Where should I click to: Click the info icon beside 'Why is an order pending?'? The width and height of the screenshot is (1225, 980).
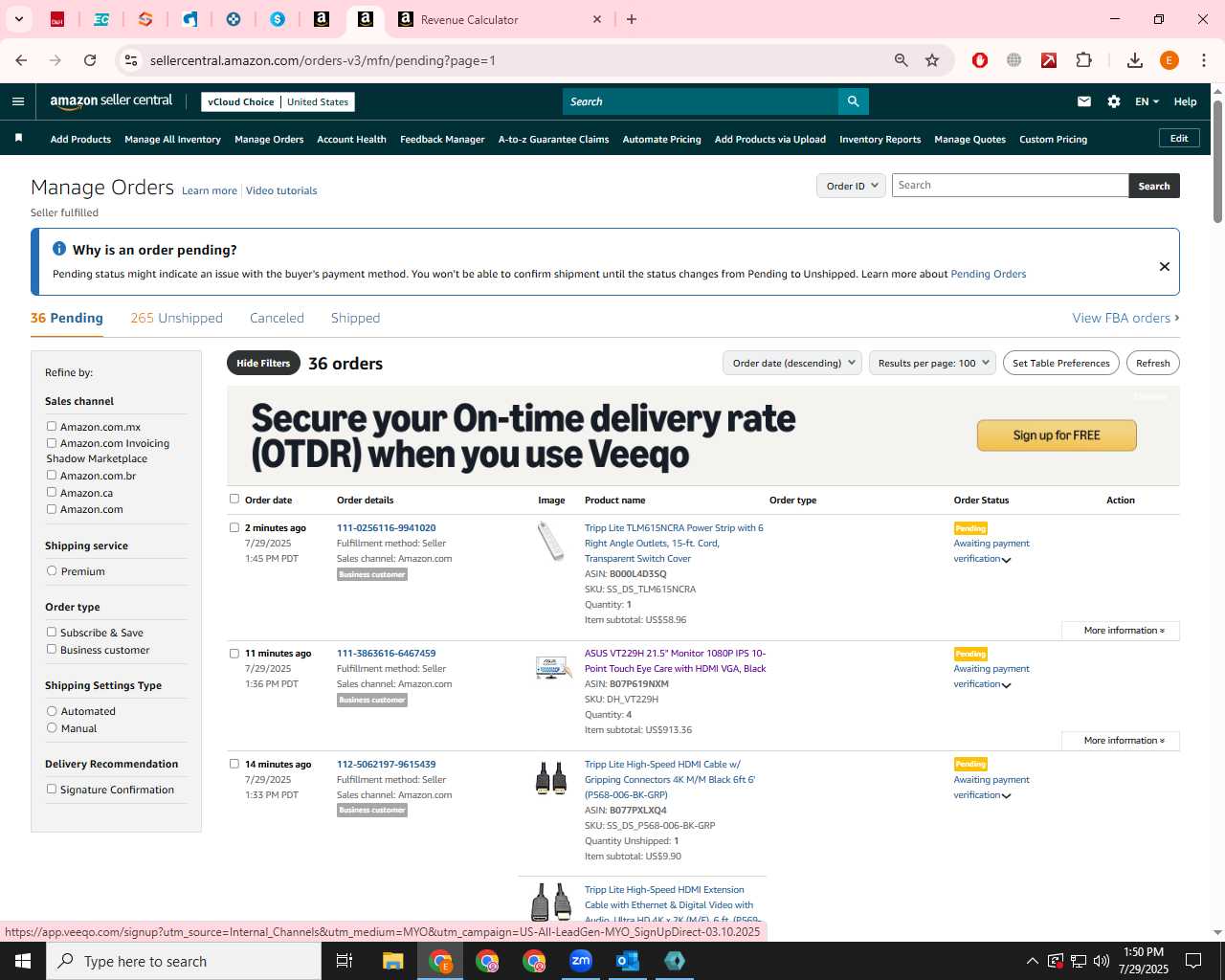[x=59, y=249]
